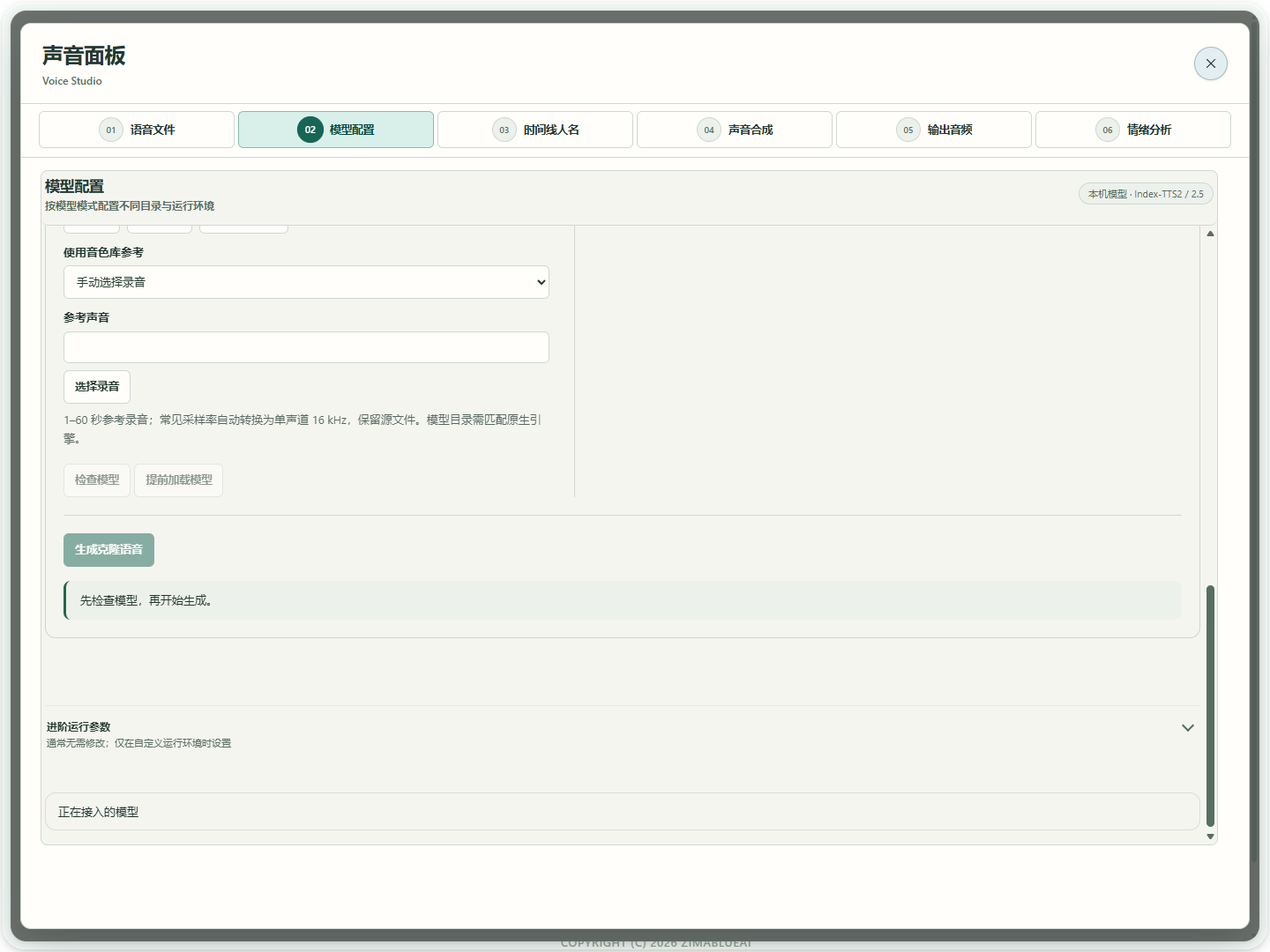This screenshot has height=952, width=1270.
Task: Click the 提前加载模型 button
Action: (179, 480)
